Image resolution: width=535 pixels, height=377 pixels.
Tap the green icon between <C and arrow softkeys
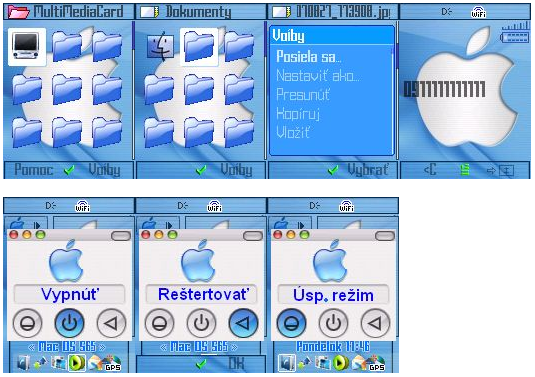(x=464, y=170)
